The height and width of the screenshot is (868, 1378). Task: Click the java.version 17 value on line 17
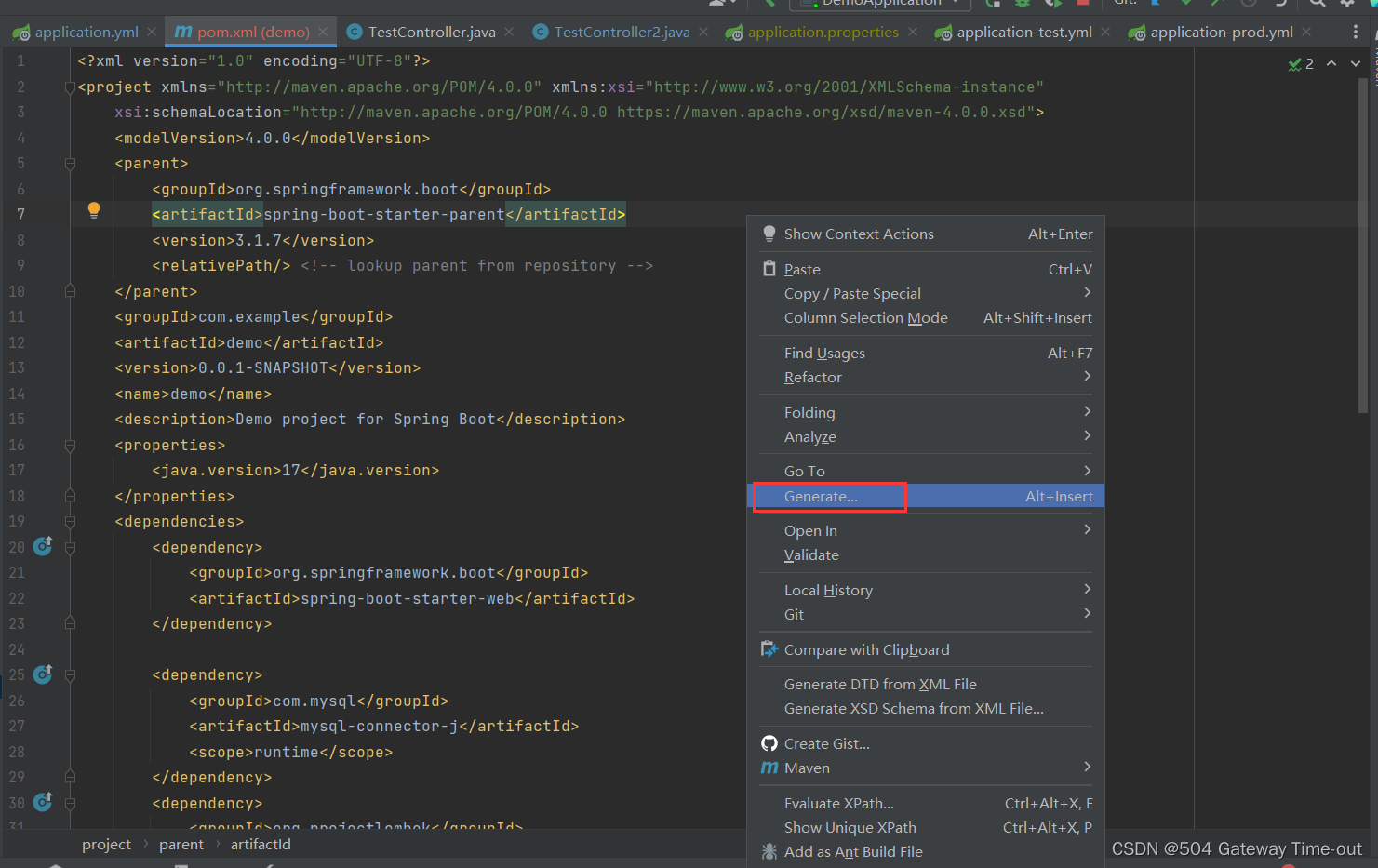(x=291, y=471)
